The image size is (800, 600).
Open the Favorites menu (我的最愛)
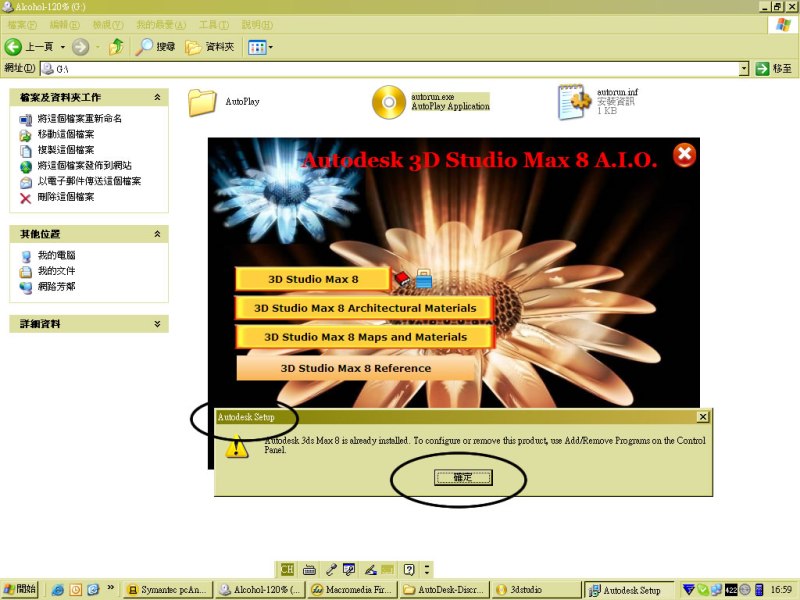pos(161,24)
